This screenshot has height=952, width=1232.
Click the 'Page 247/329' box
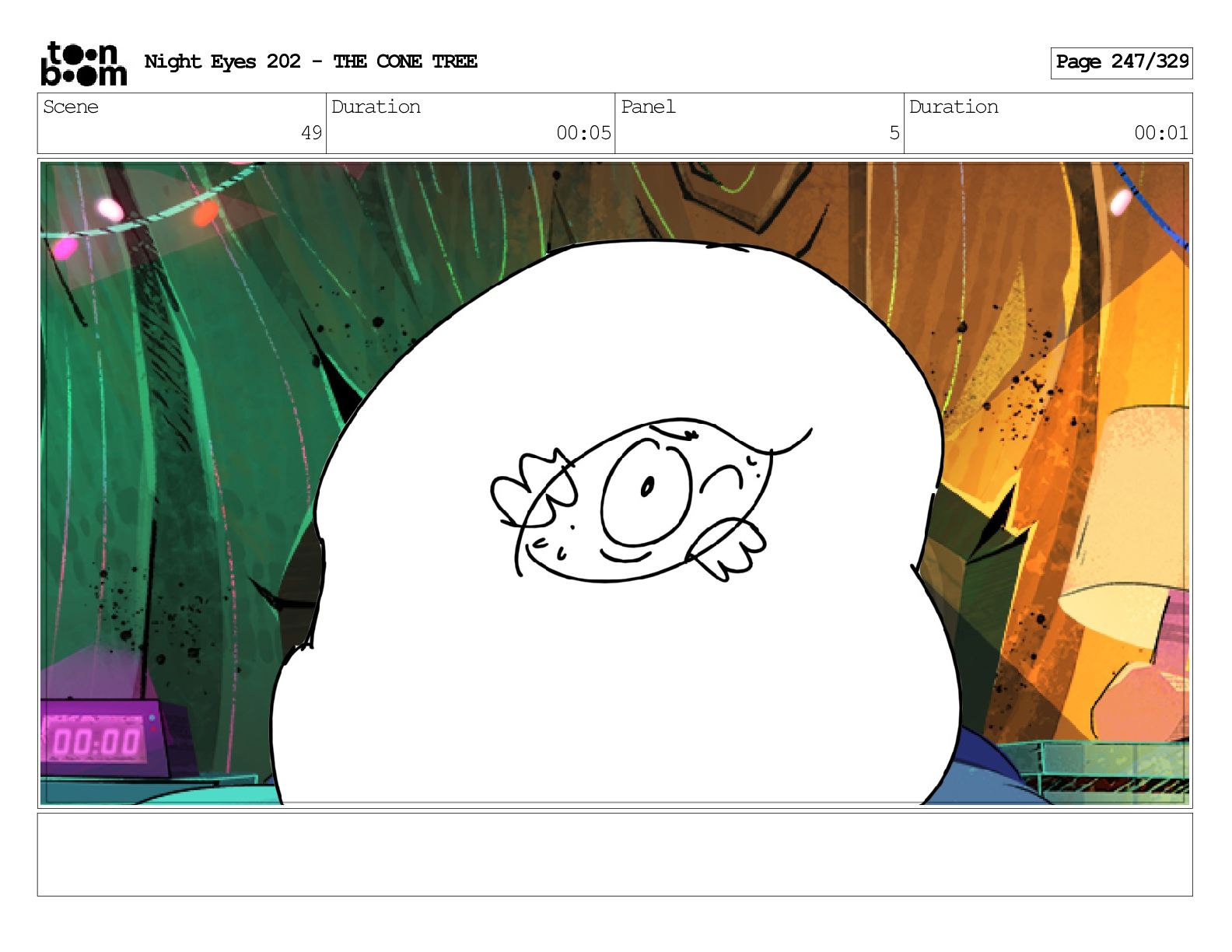tap(1122, 62)
